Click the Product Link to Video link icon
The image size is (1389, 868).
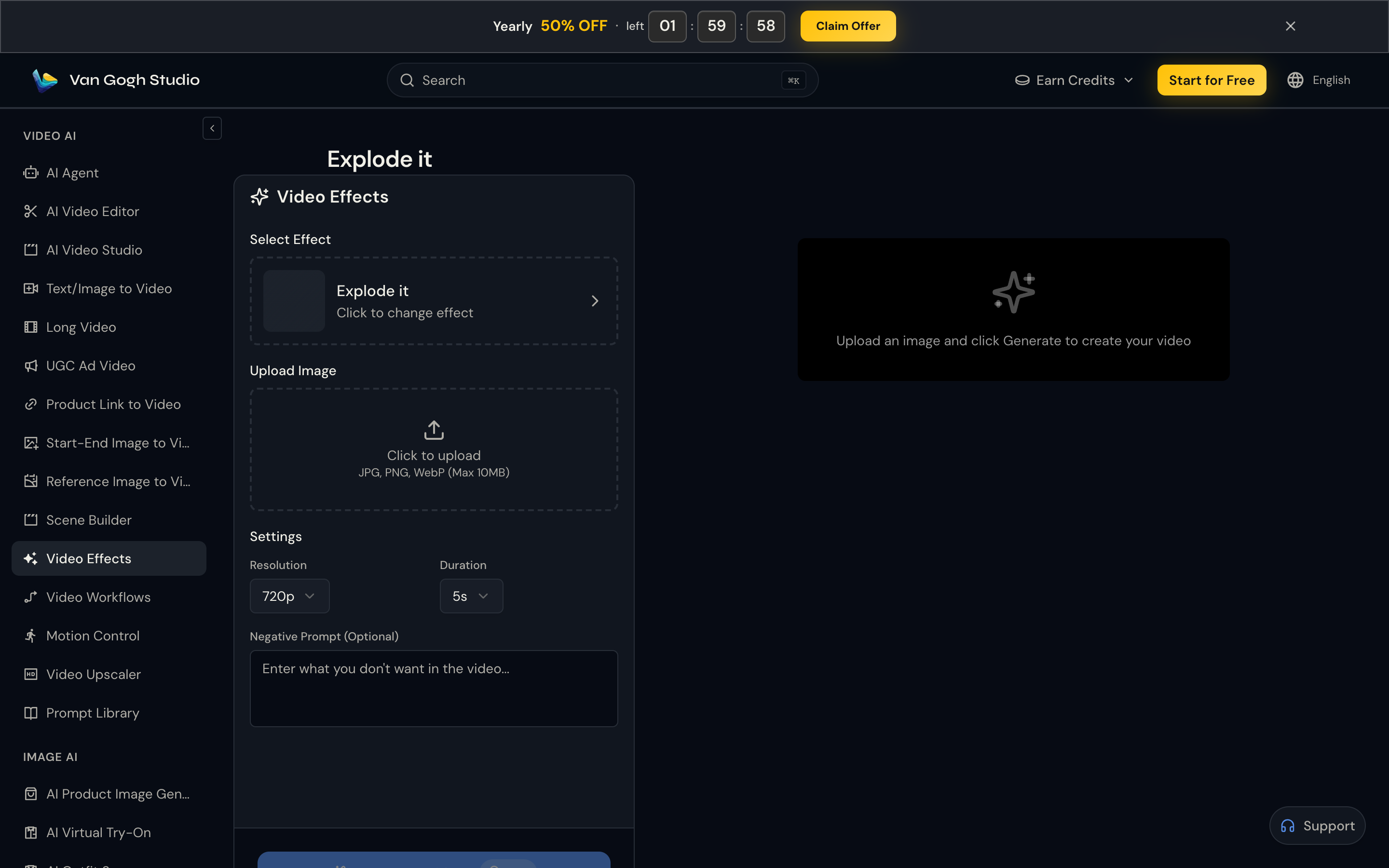31,404
